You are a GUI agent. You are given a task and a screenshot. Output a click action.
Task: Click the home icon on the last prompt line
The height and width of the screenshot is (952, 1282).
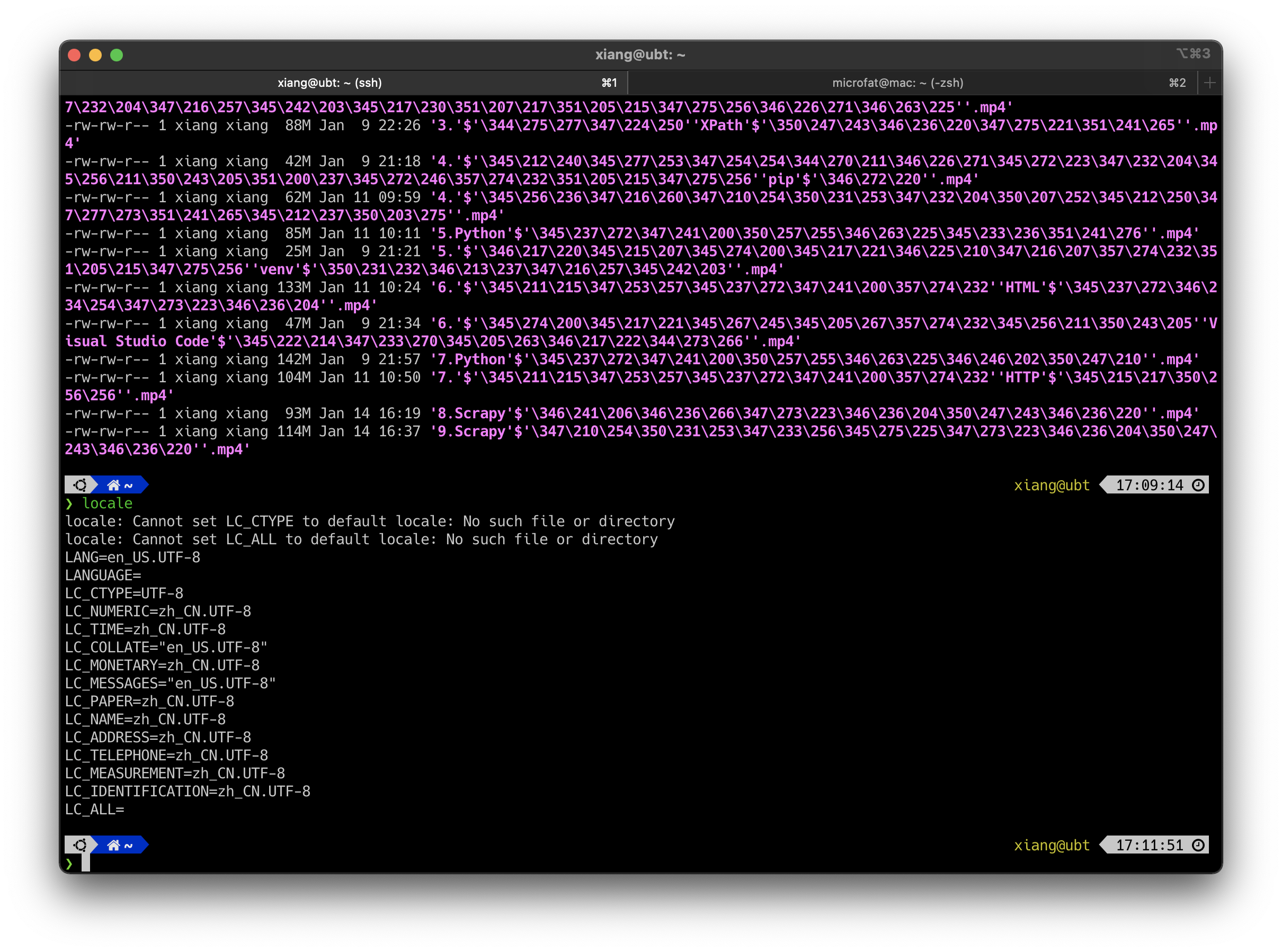tap(113, 845)
